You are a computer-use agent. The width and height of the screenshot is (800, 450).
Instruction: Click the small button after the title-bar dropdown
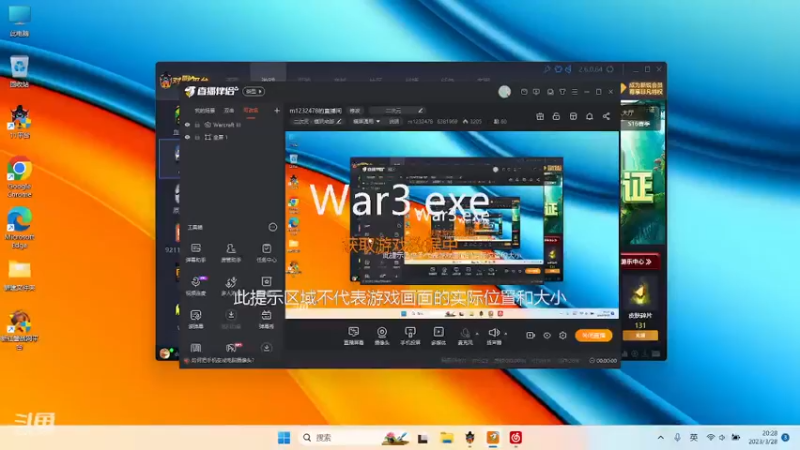tap(394, 121)
